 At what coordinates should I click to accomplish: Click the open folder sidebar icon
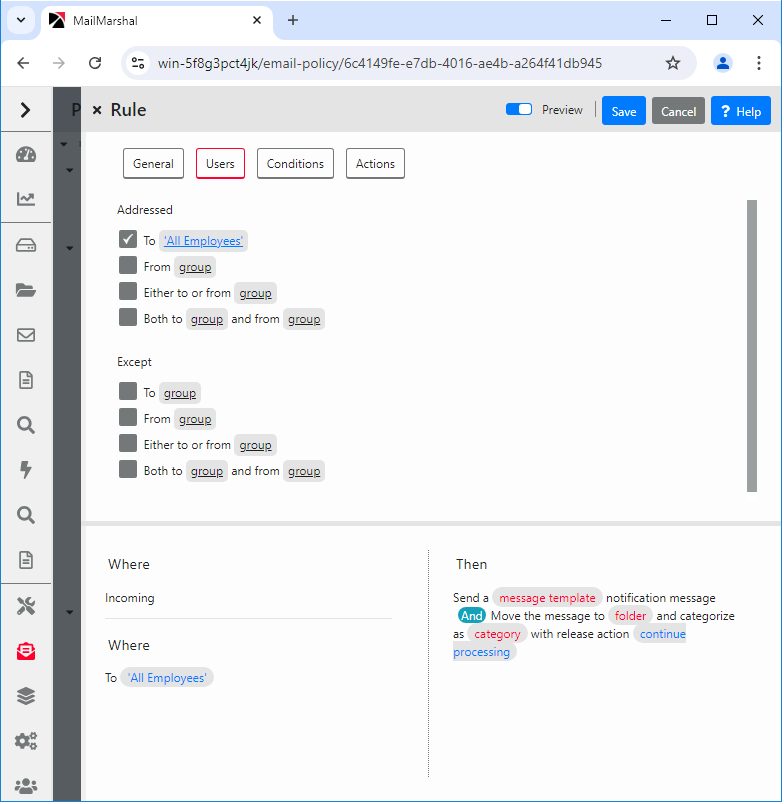coord(26,290)
